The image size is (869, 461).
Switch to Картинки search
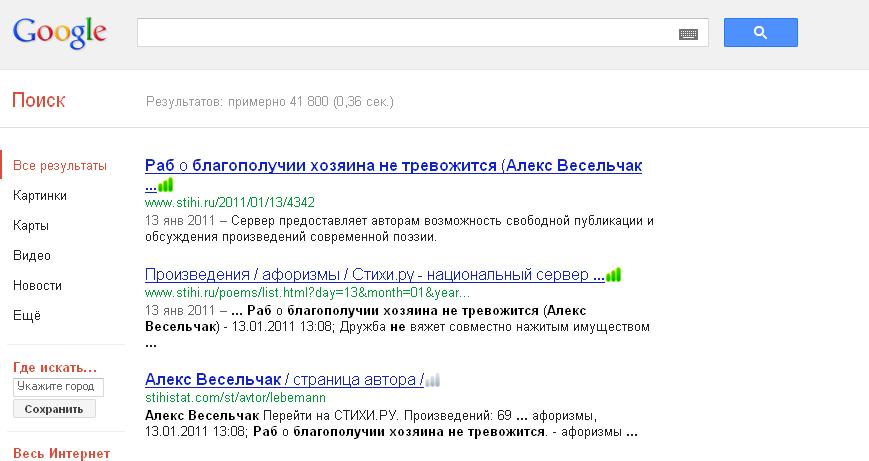pyautogui.click(x=40, y=196)
